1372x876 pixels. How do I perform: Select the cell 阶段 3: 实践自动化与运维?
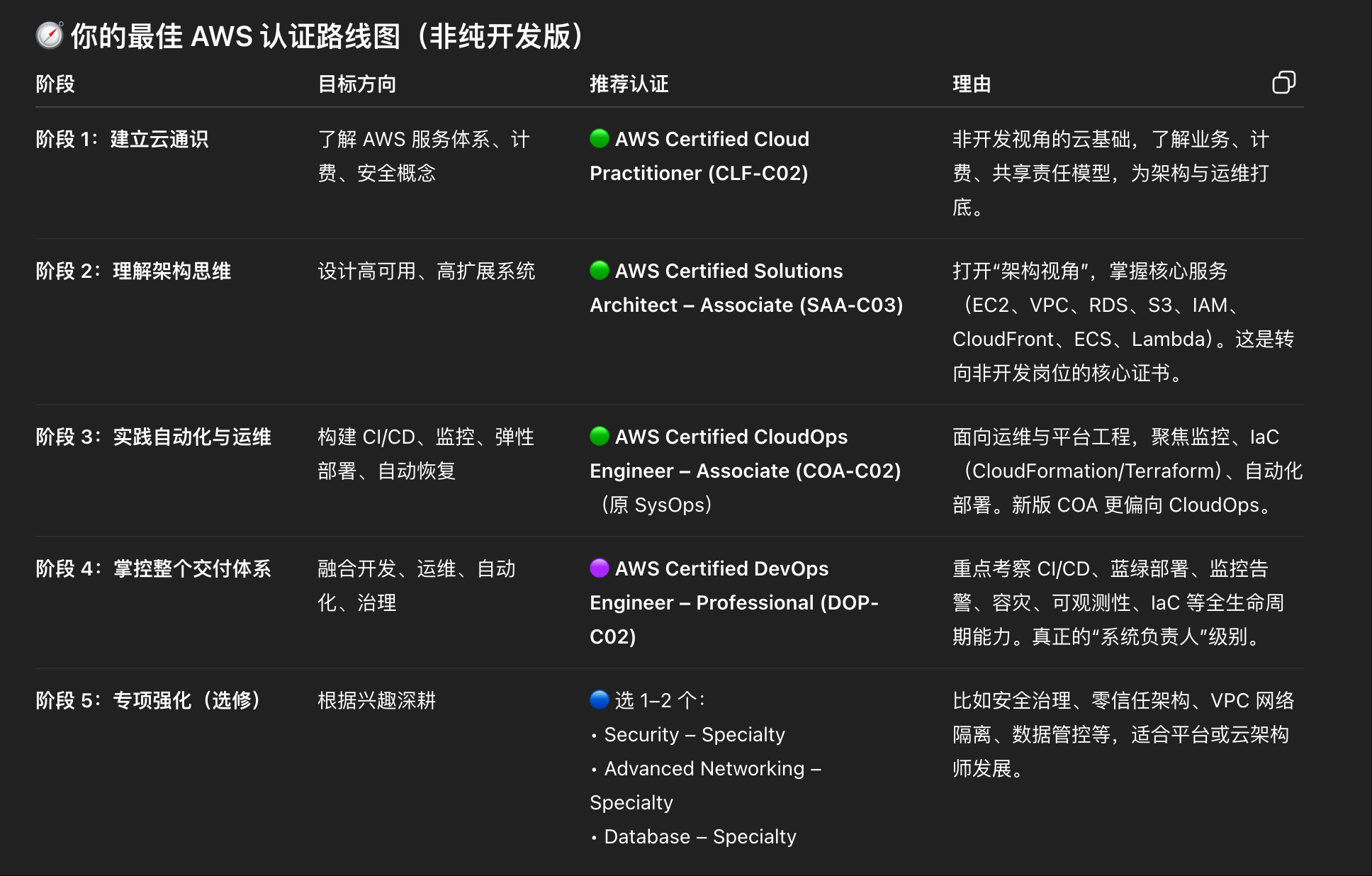pyautogui.click(x=153, y=437)
